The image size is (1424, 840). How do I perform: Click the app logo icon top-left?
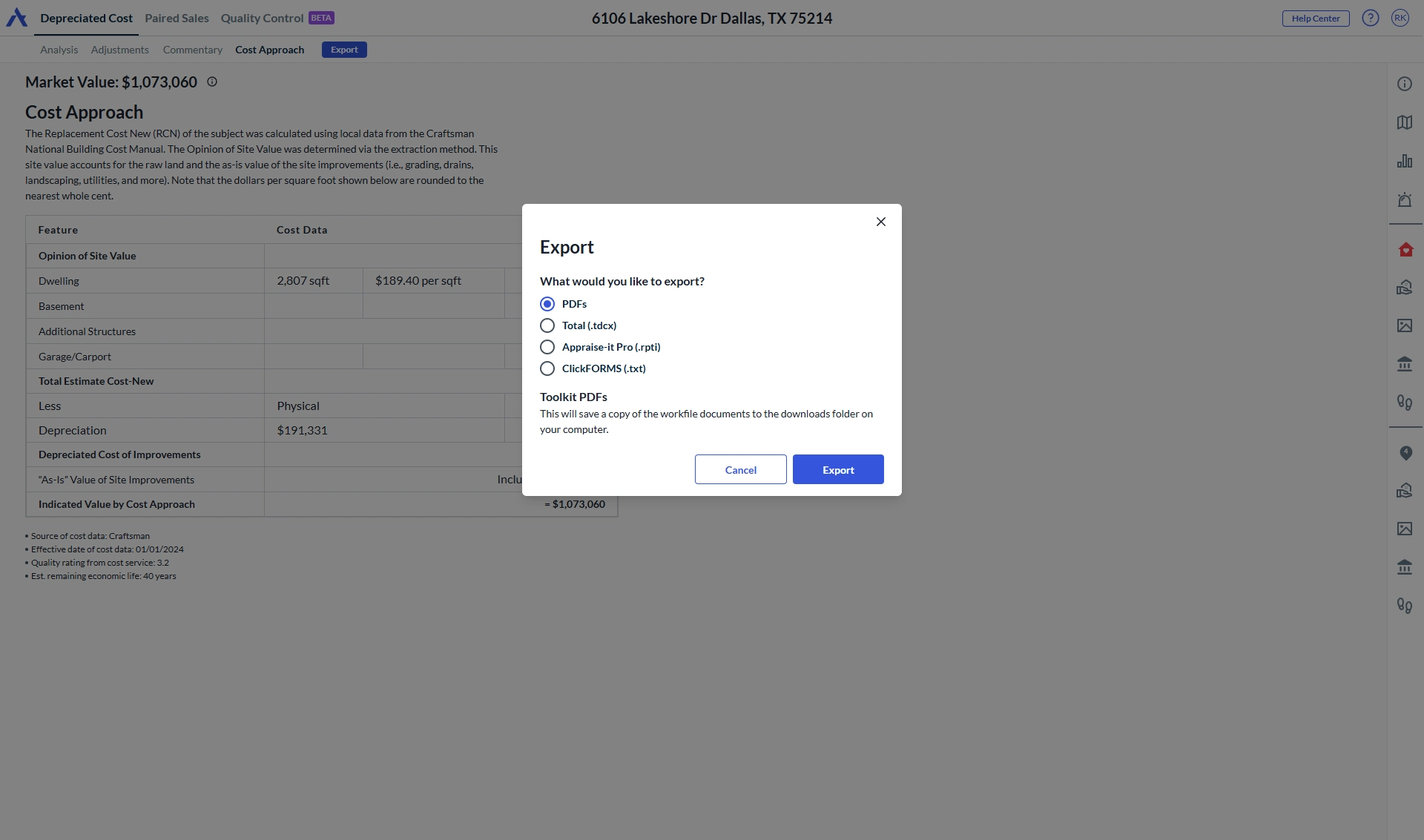(16, 18)
